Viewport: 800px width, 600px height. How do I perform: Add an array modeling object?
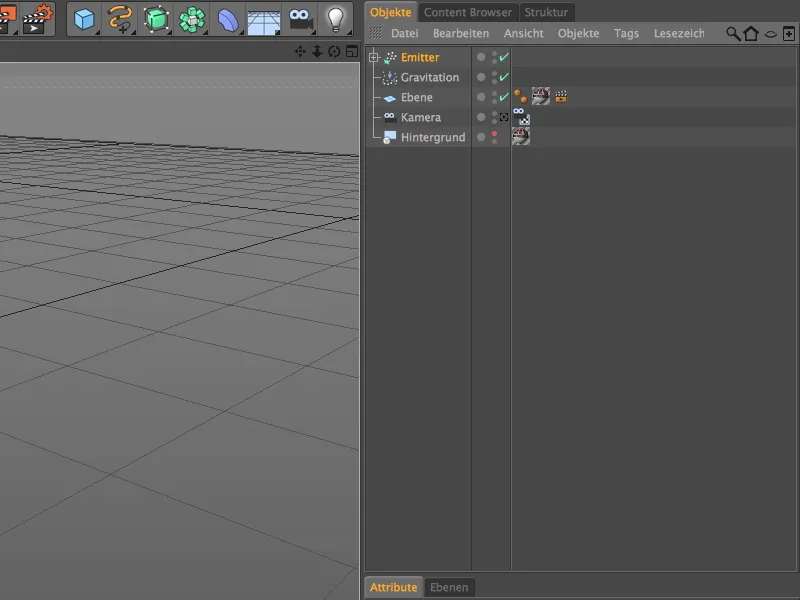(191, 17)
